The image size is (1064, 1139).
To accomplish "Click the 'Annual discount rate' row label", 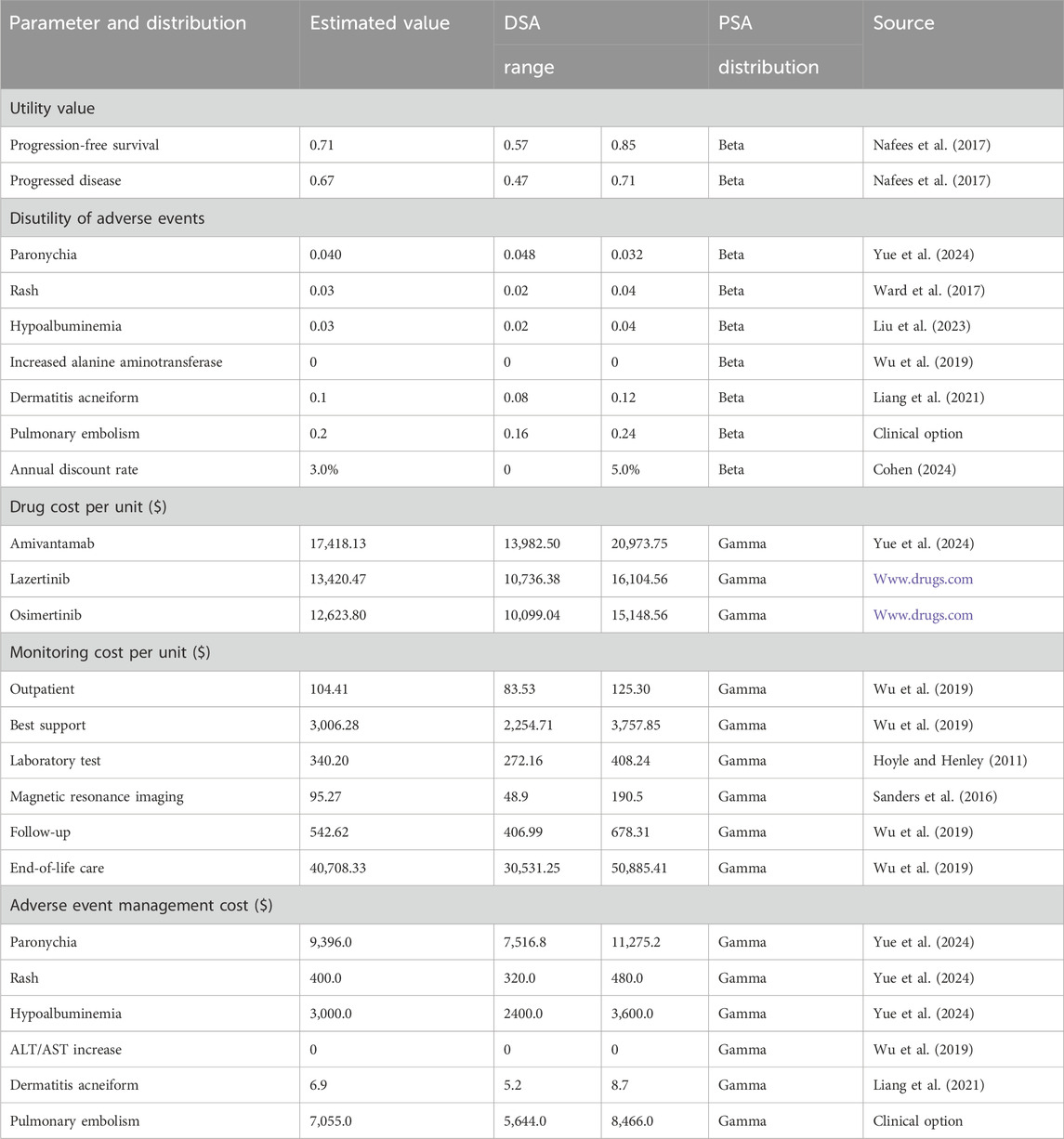I will (72, 470).
